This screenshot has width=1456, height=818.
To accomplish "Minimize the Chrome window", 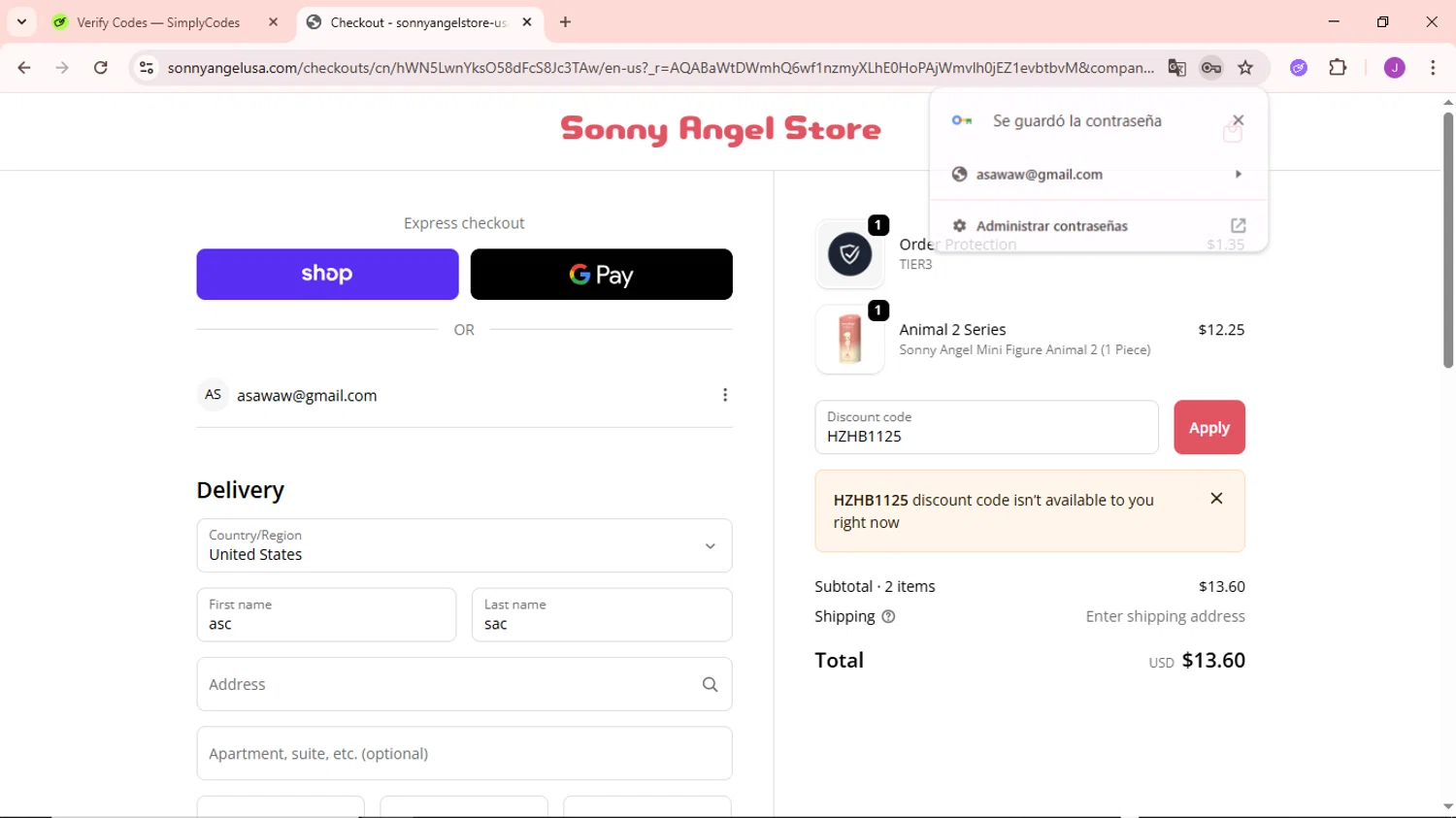I will click(x=1334, y=21).
